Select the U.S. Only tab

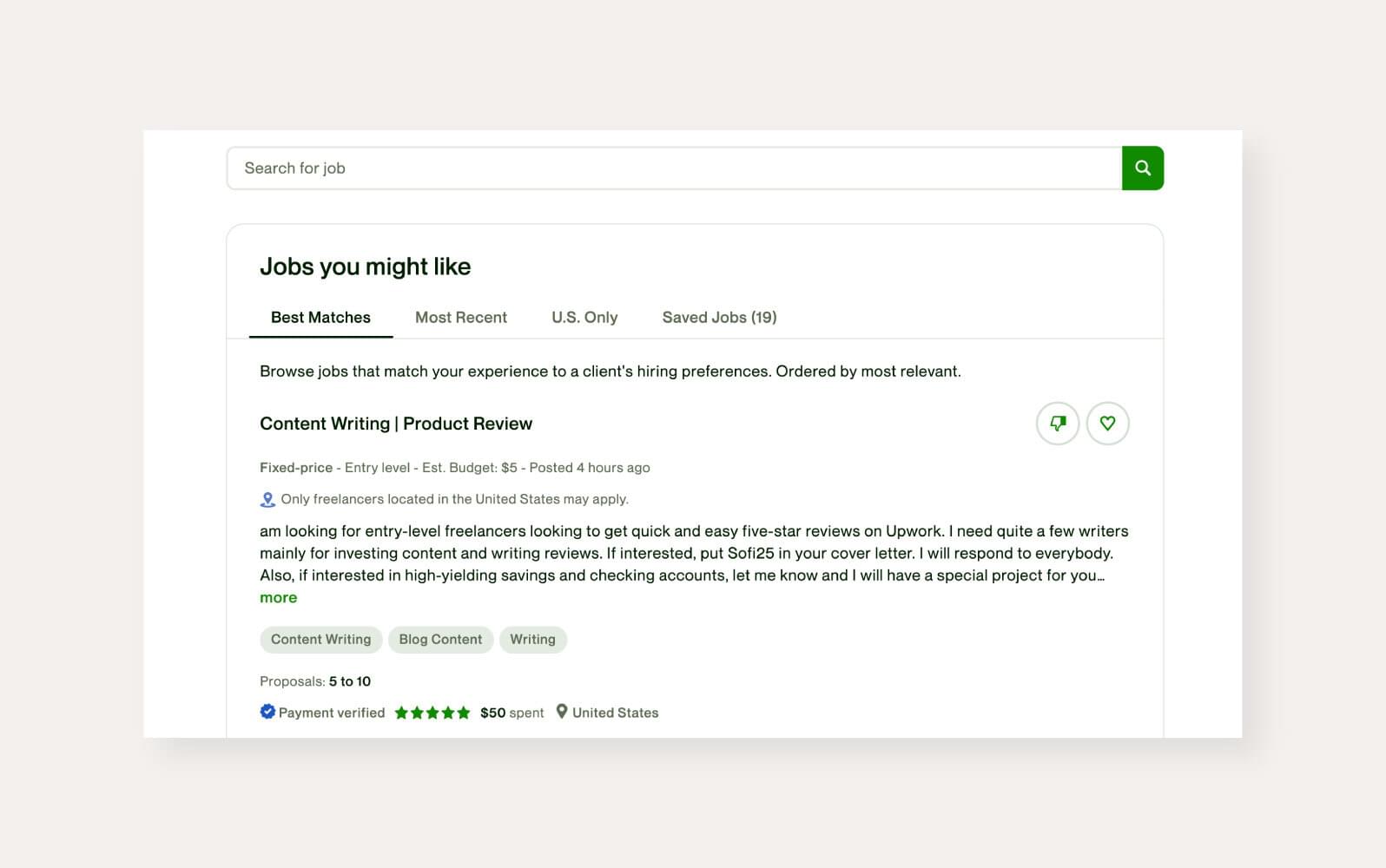coord(584,317)
